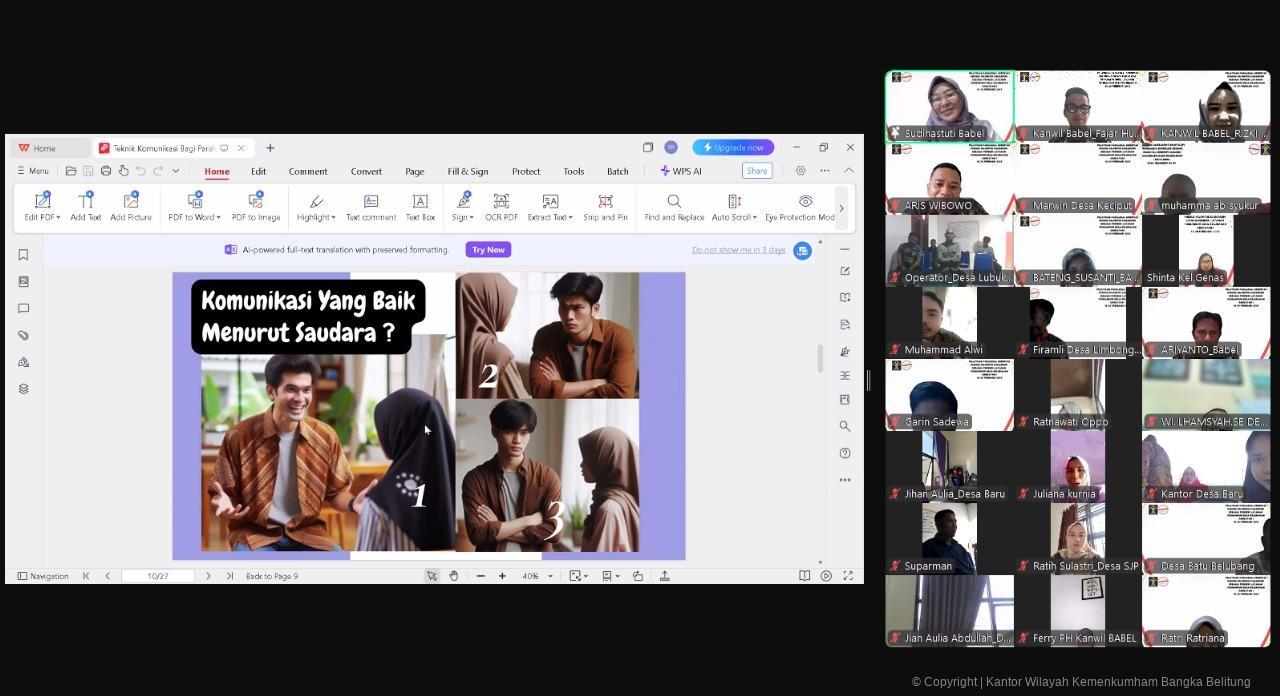1280x696 pixels.
Task: Insert a Text comment
Action: pos(371,206)
